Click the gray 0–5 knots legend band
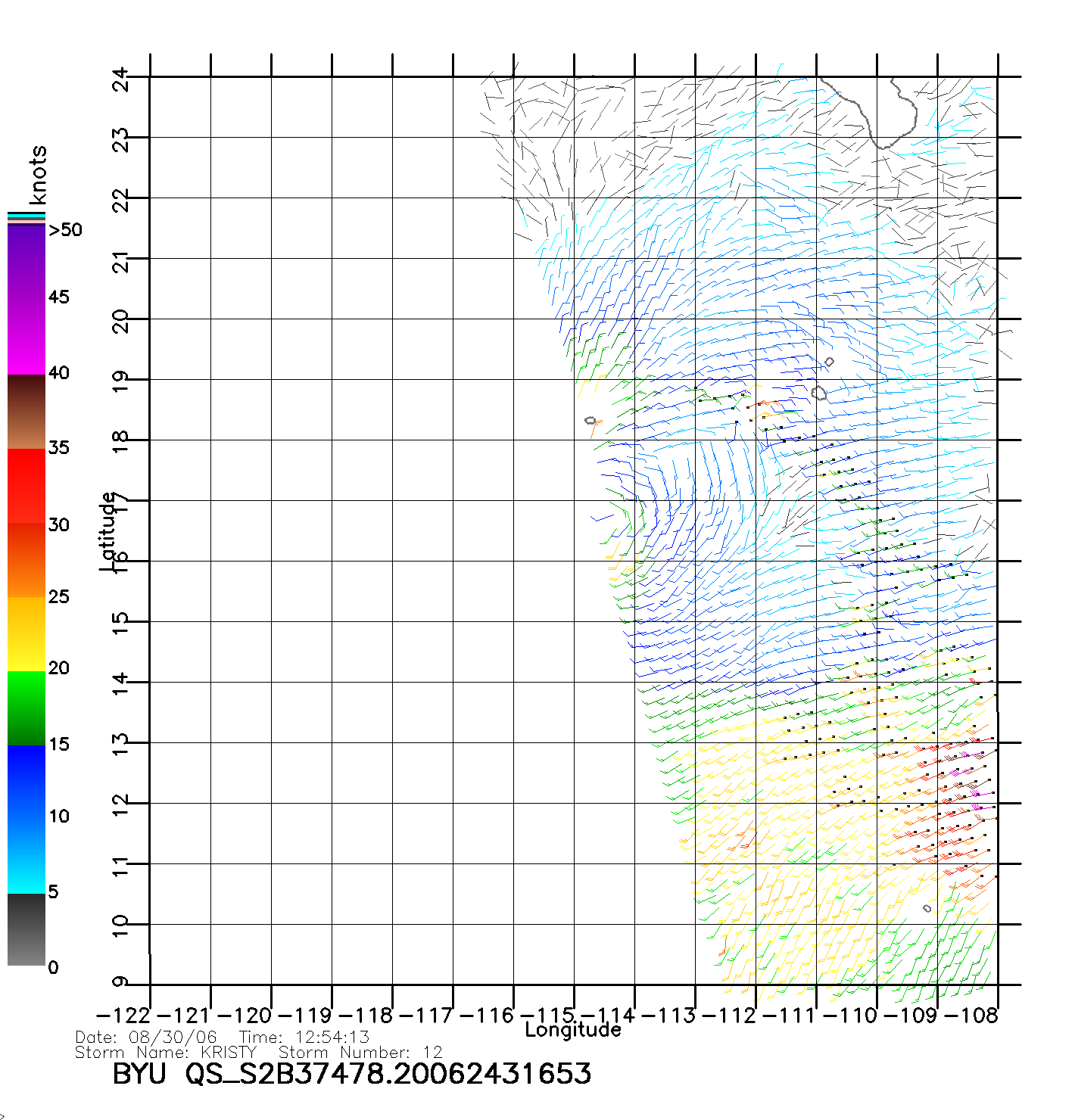The height and width of the screenshot is (1120, 1075). point(26,929)
